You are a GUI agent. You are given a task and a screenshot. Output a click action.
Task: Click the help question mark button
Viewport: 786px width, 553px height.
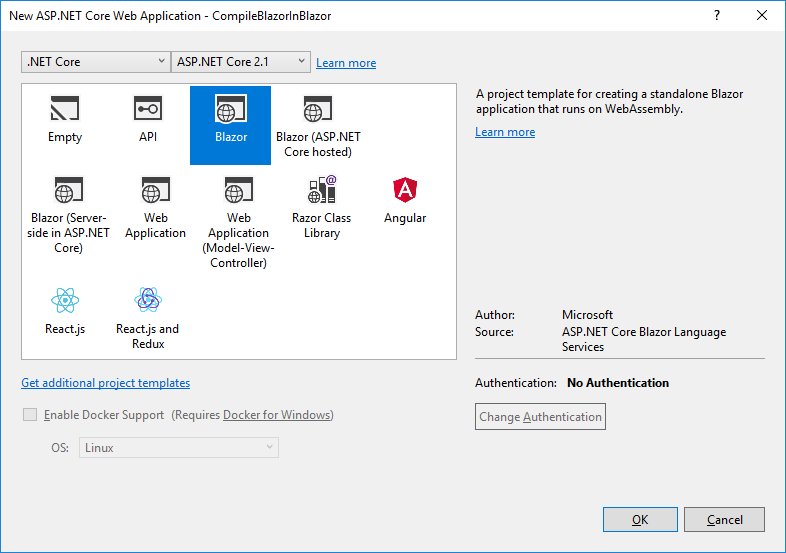(x=717, y=16)
